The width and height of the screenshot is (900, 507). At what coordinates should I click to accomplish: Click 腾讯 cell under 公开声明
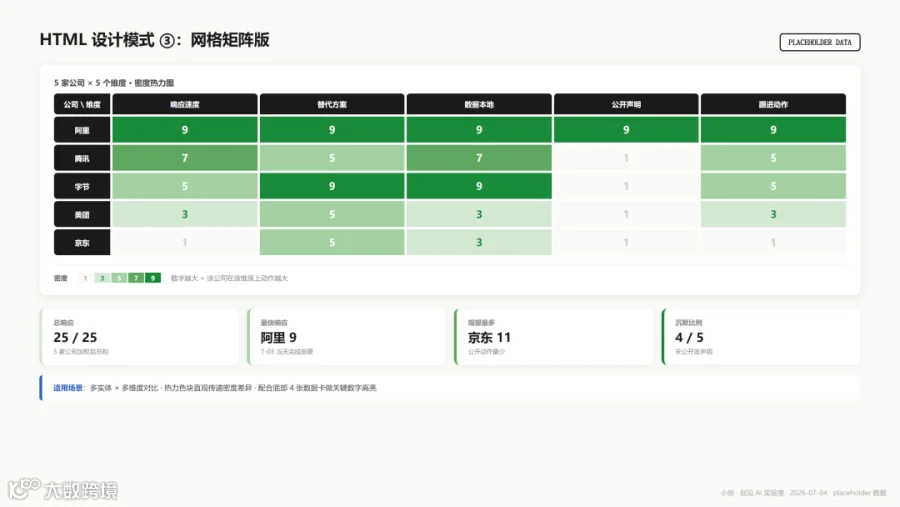point(626,158)
